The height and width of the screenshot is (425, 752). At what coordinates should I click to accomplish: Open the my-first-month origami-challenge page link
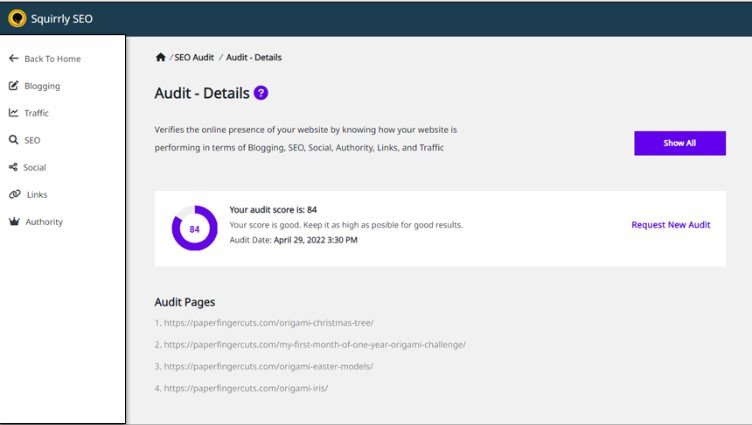pyautogui.click(x=315, y=344)
